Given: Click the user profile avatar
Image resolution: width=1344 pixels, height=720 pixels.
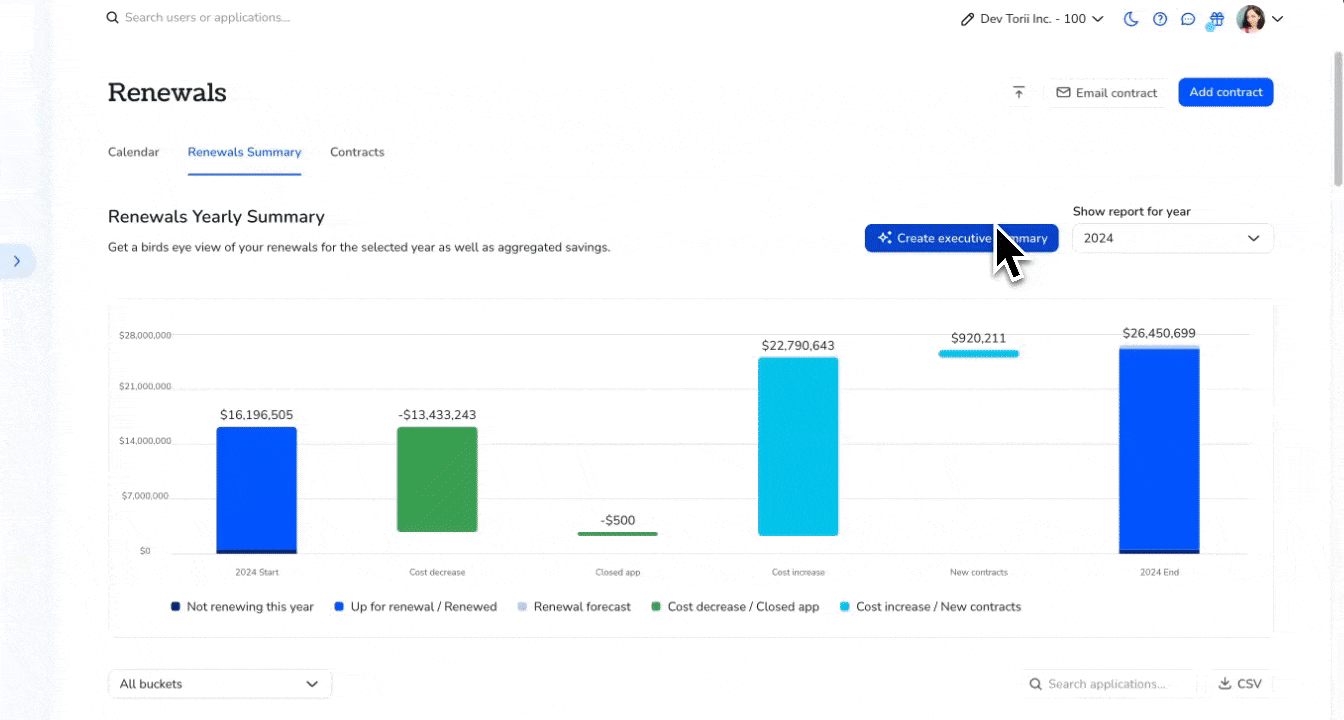Looking at the screenshot, I should tap(1250, 19).
